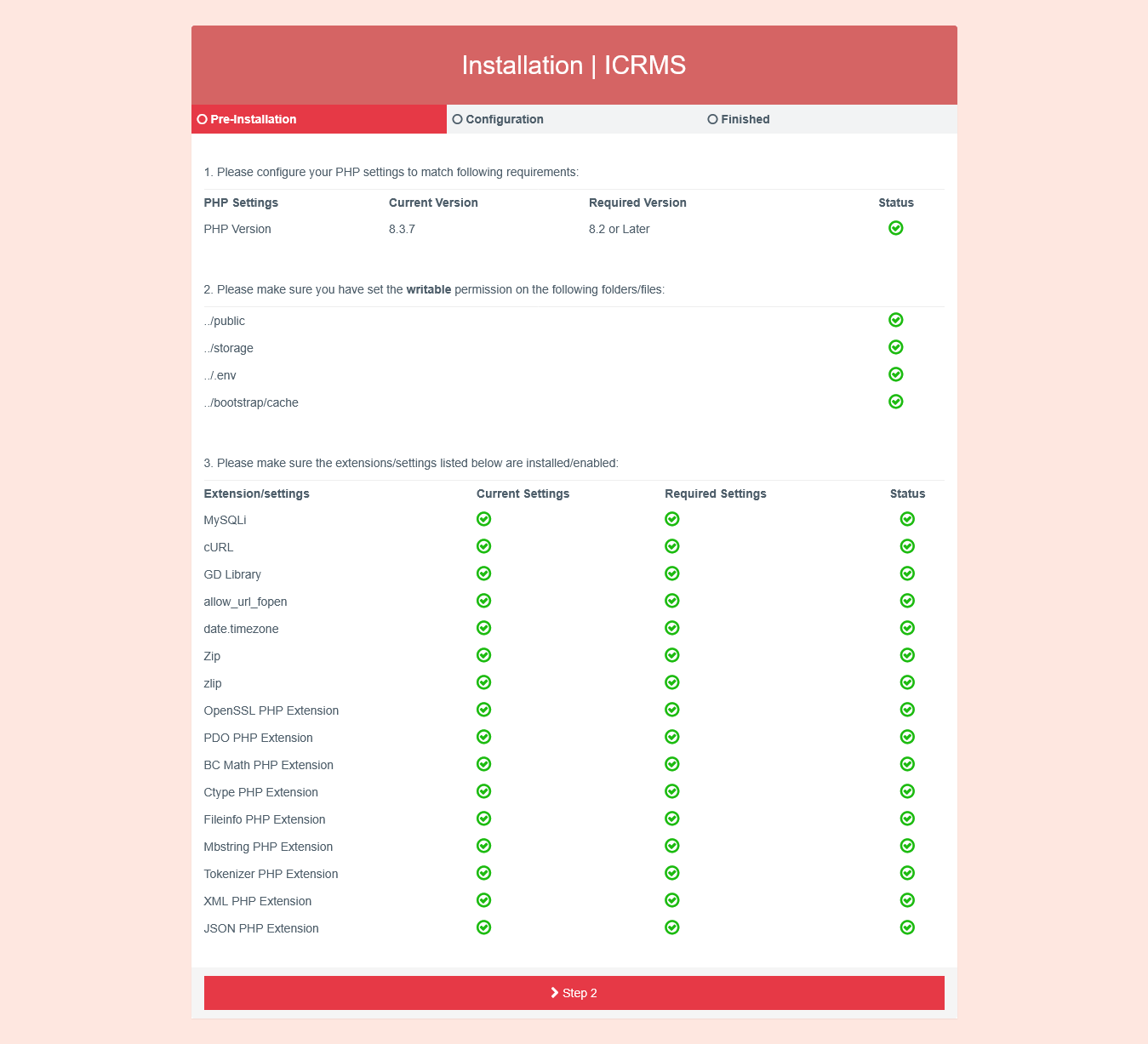The height and width of the screenshot is (1044, 1148).
Task: Click MySQLi Current Settings check icon
Action: coord(483,519)
